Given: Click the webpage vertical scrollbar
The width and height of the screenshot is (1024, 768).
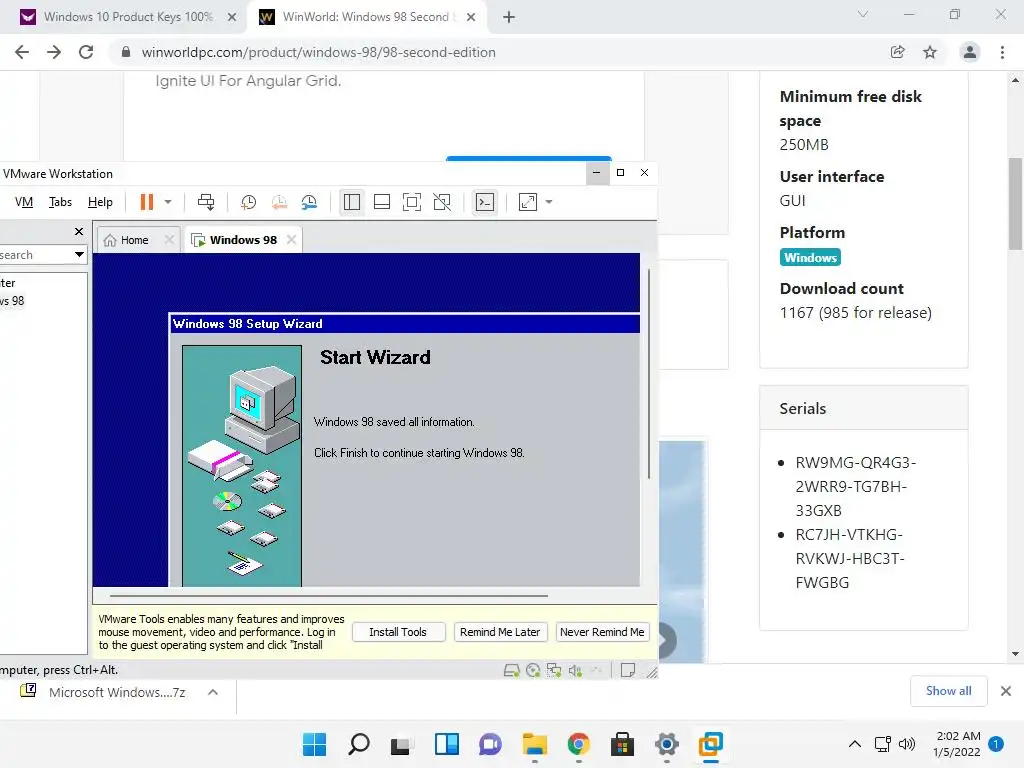Looking at the screenshot, I should point(1015,204).
